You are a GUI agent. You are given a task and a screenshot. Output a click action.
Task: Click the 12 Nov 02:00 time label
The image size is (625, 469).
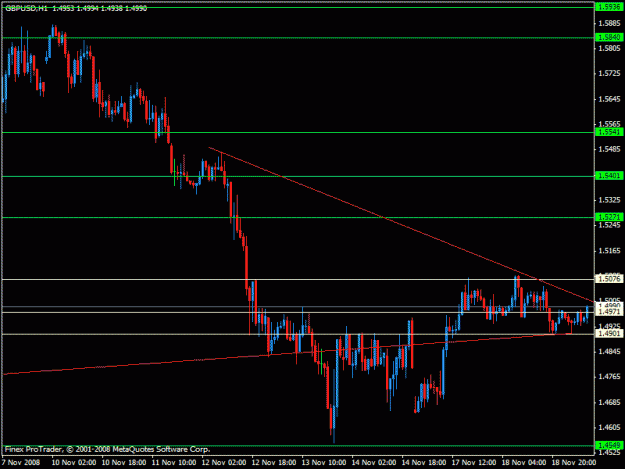coord(224,463)
